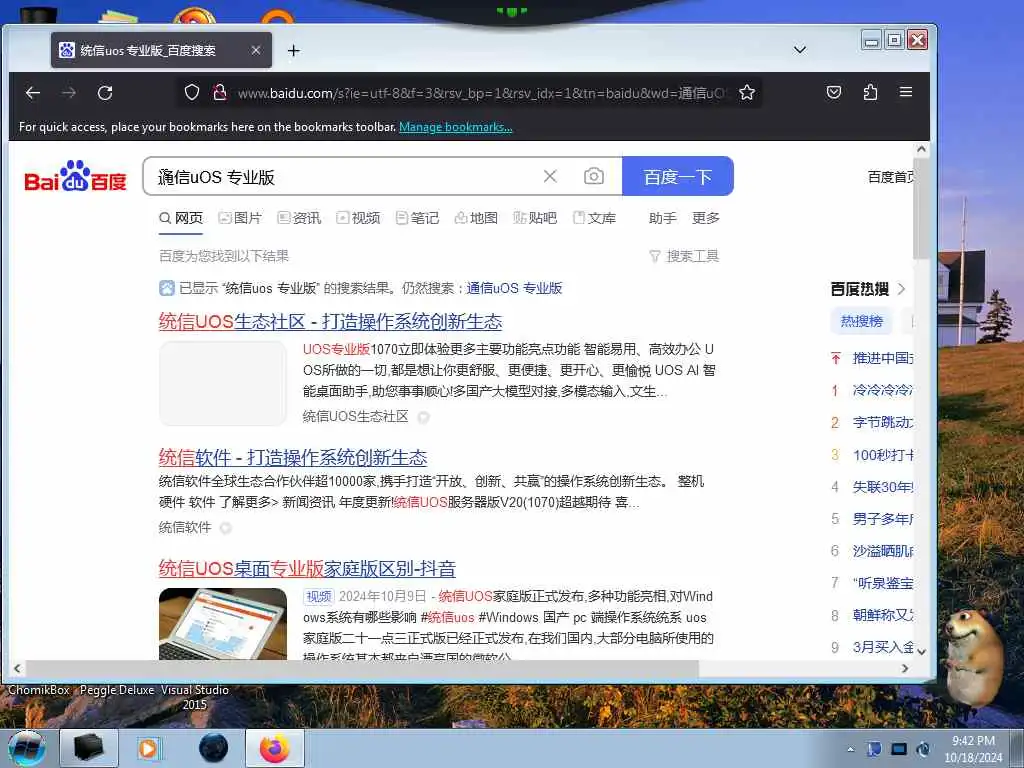The height and width of the screenshot is (768, 1024).
Task: Click the 统信UOS生态社区 source label
Action: pos(355,416)
